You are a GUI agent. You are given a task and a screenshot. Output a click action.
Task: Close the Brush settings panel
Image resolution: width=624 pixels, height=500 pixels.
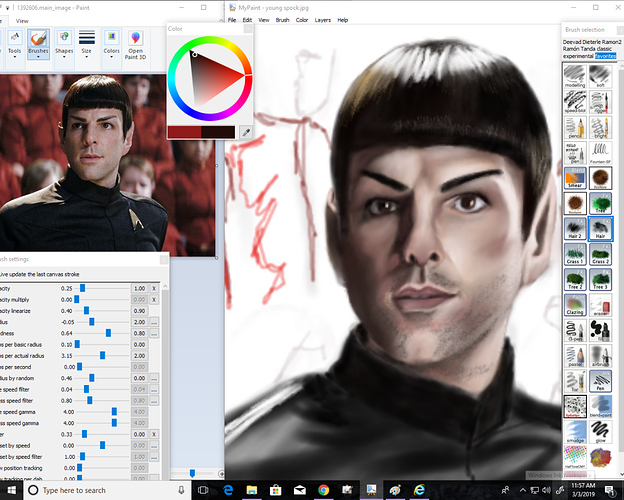[x=164, y=260]
